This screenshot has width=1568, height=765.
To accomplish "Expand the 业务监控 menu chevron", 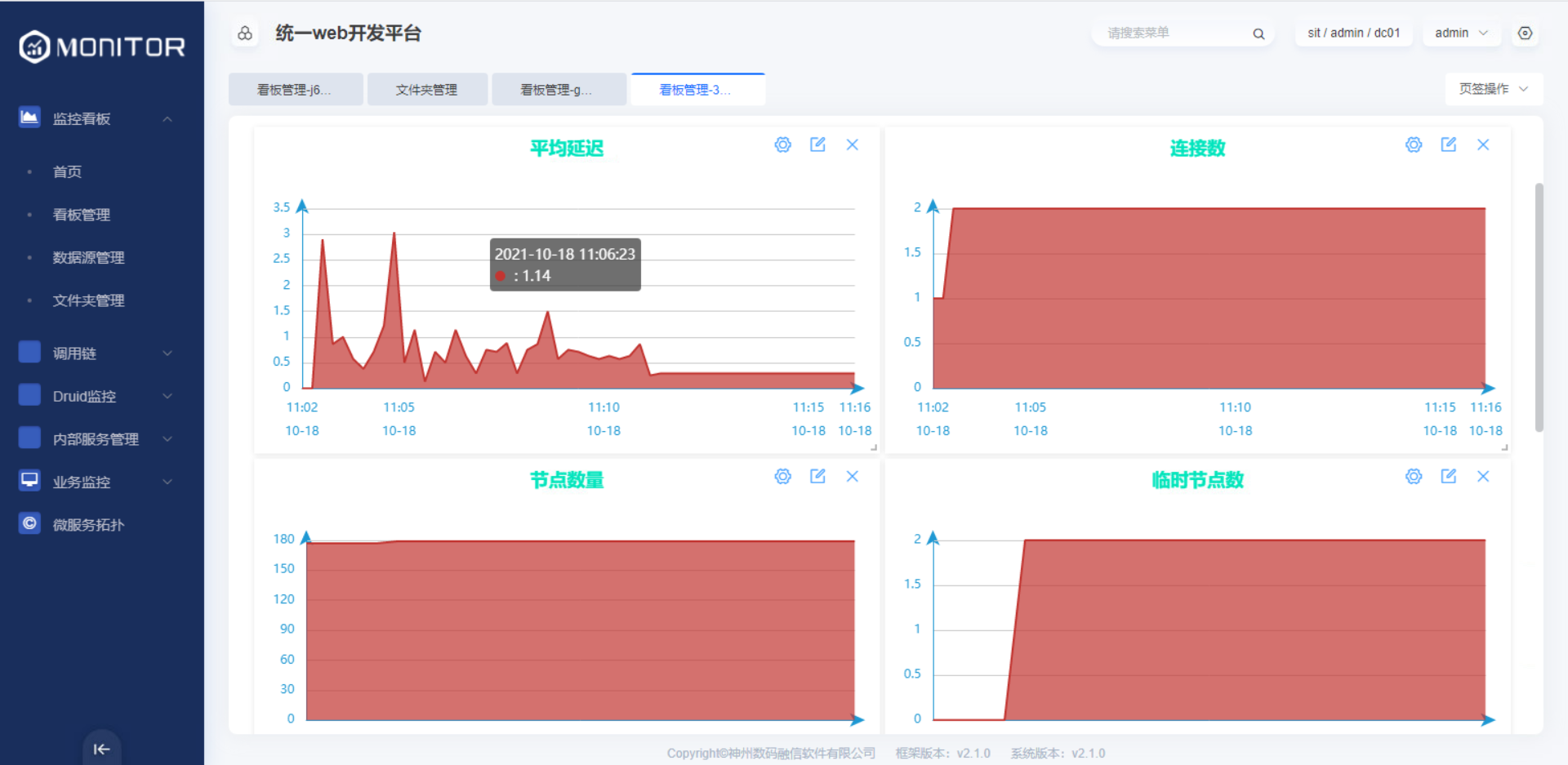I will pyautogui.click(x=167, y=482).
